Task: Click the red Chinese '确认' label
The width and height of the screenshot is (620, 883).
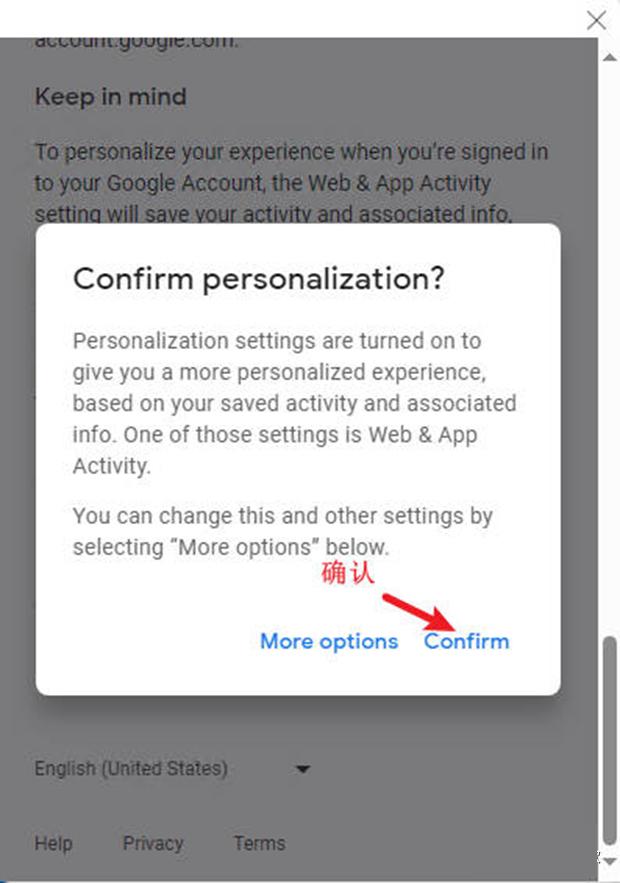Action: (x=347, y=573)
